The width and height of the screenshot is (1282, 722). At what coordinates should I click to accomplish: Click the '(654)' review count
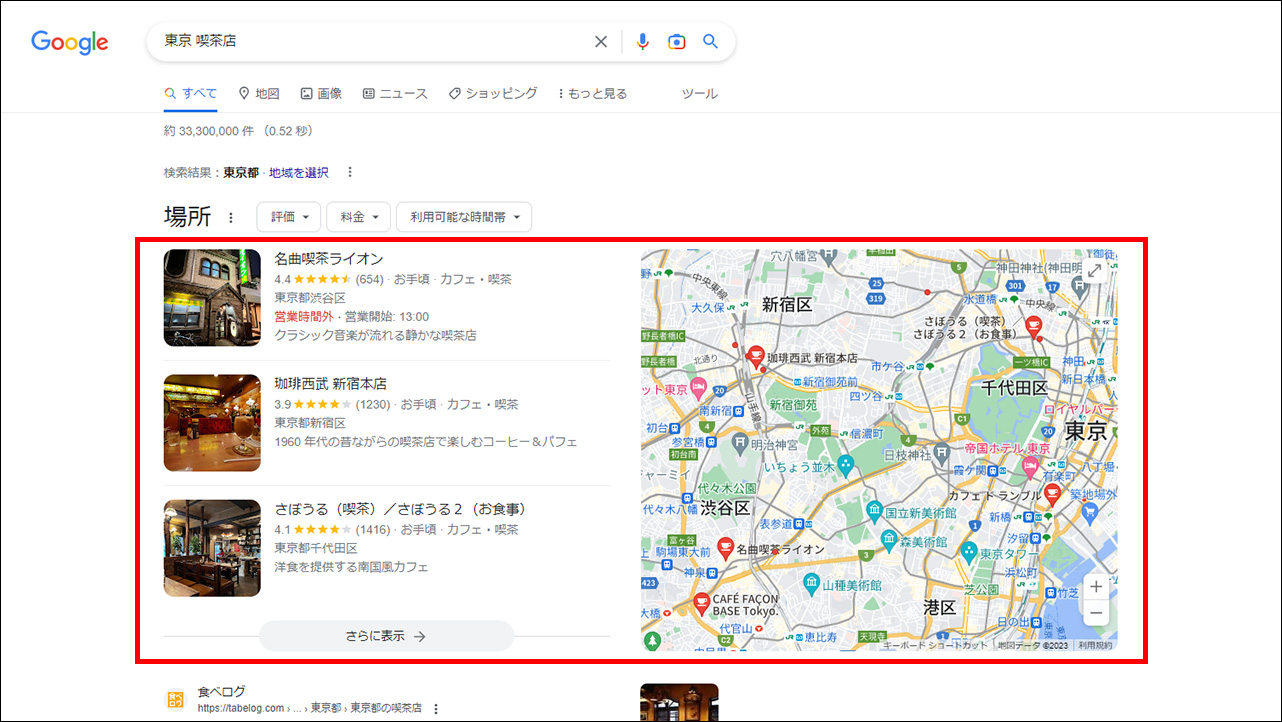[x=370, y=279]
